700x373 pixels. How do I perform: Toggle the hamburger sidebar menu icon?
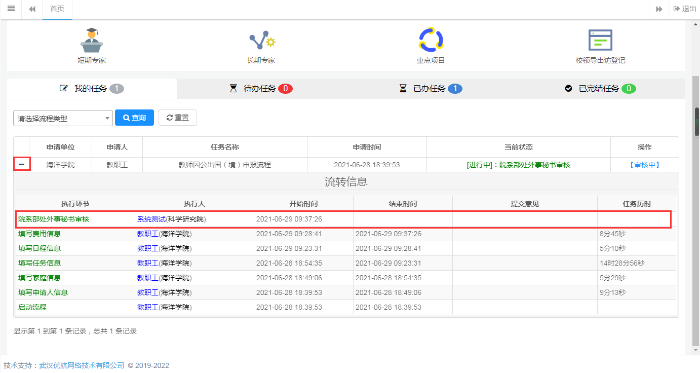(11, 8)
